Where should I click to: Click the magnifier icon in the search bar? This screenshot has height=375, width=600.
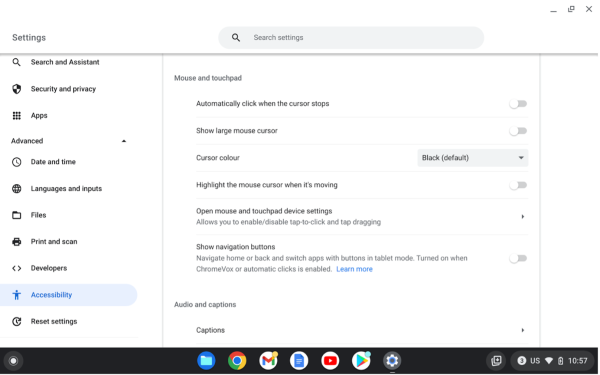click(x=236, y=38)
